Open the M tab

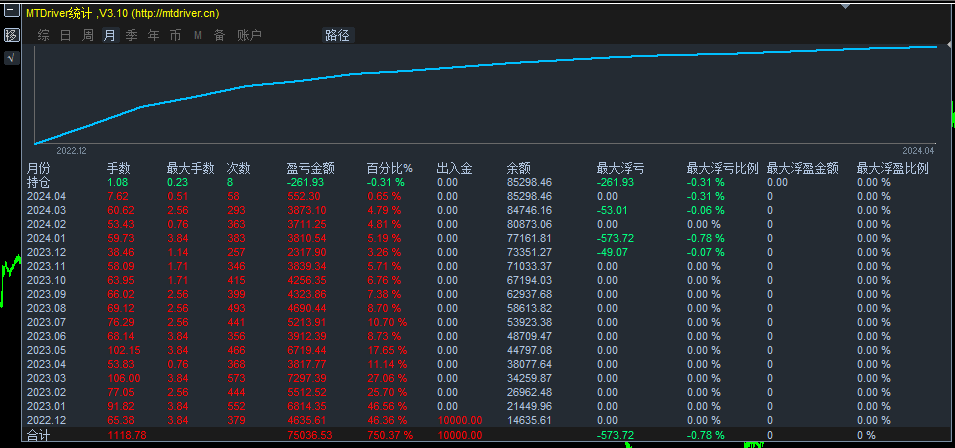tap(198, 35)
